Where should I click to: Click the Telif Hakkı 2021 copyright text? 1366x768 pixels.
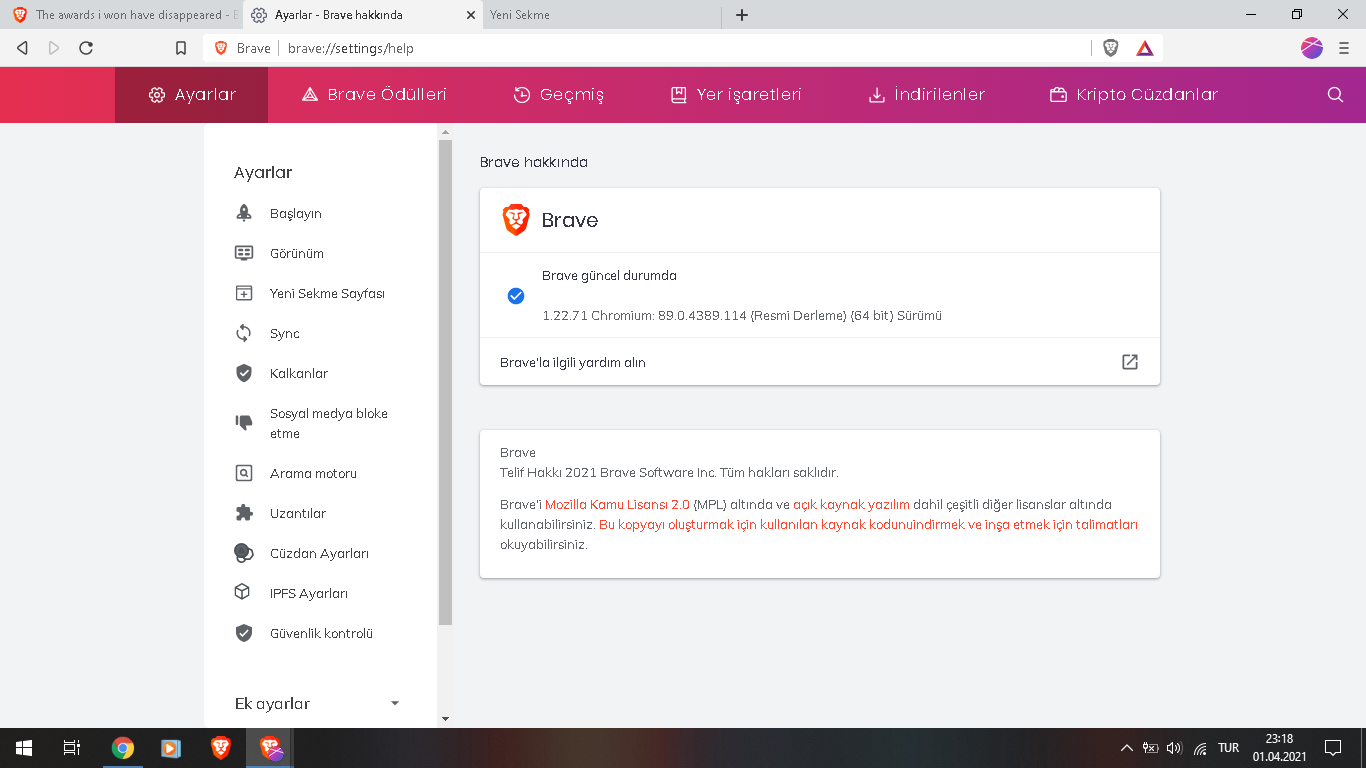click(x=669, y=473)
